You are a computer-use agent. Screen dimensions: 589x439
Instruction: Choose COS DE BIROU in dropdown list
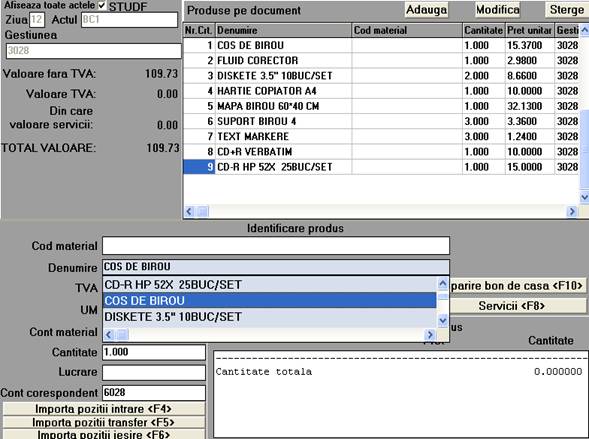pyautogui.click(x=269, y=300)
